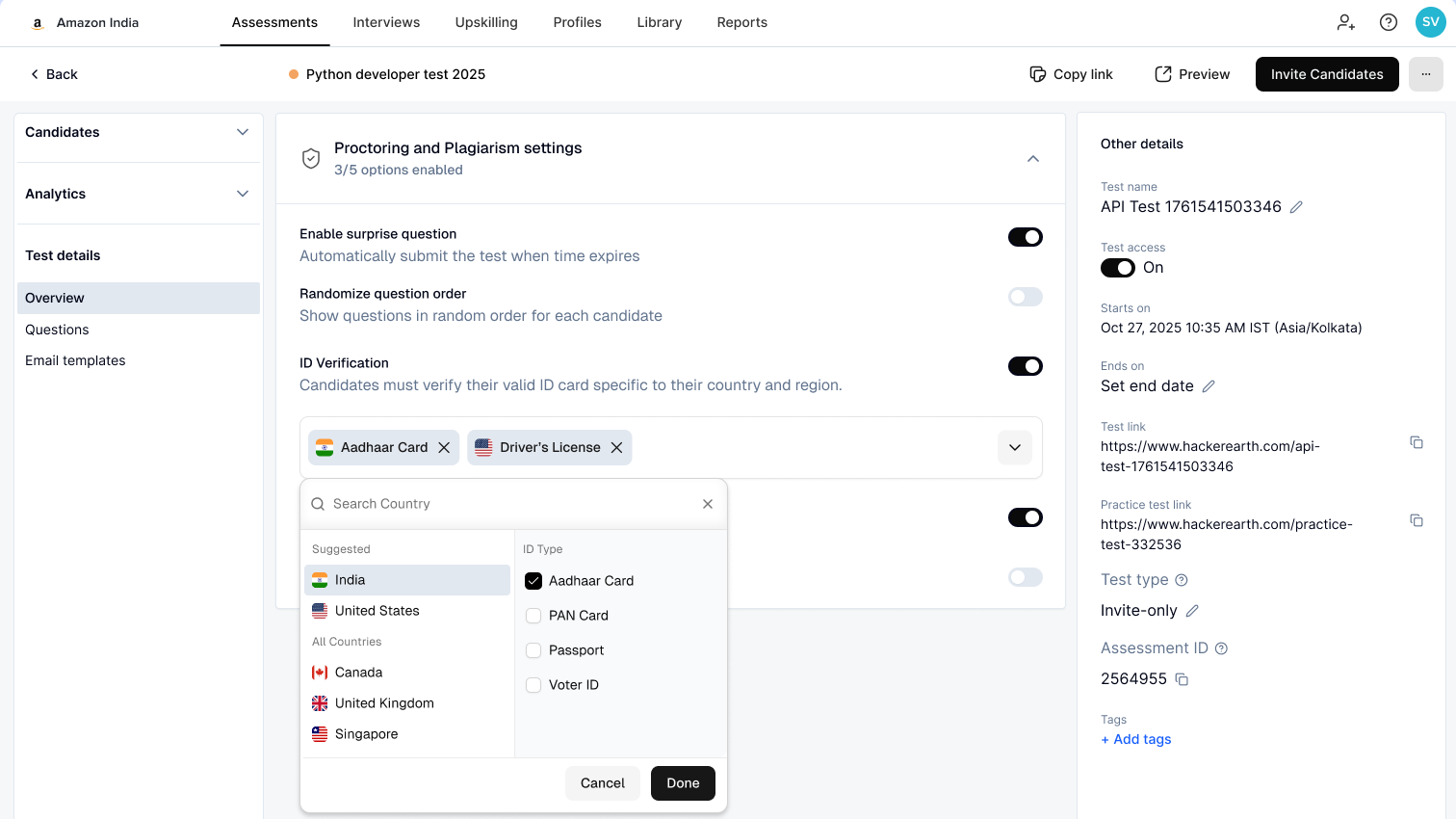
Task: Collapse the Candidates section in sidebar
Action: [243, 132]
